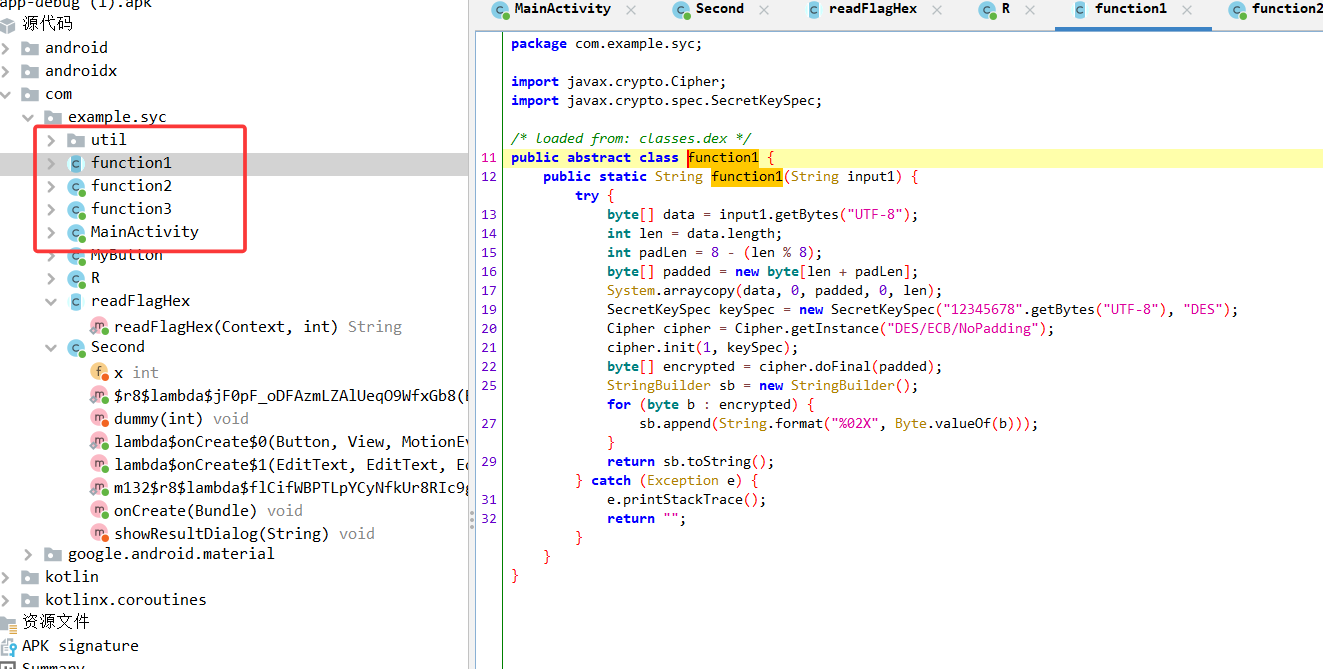The image size is (1323, 669).
Task: Click the method icon beside showResultDialog
Action: tap(99, 533)
